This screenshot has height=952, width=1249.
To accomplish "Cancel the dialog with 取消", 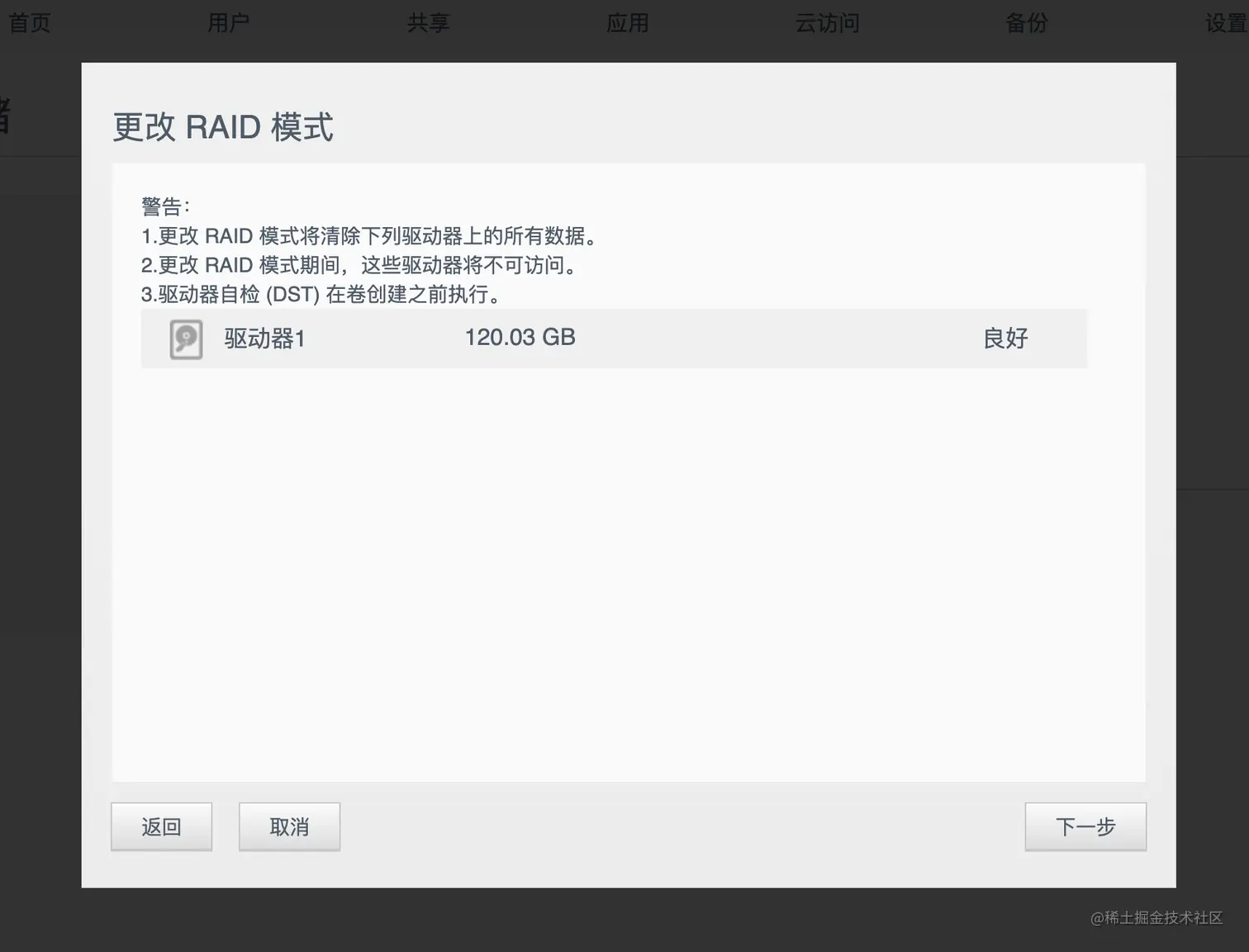I will [x=289, y=826].
